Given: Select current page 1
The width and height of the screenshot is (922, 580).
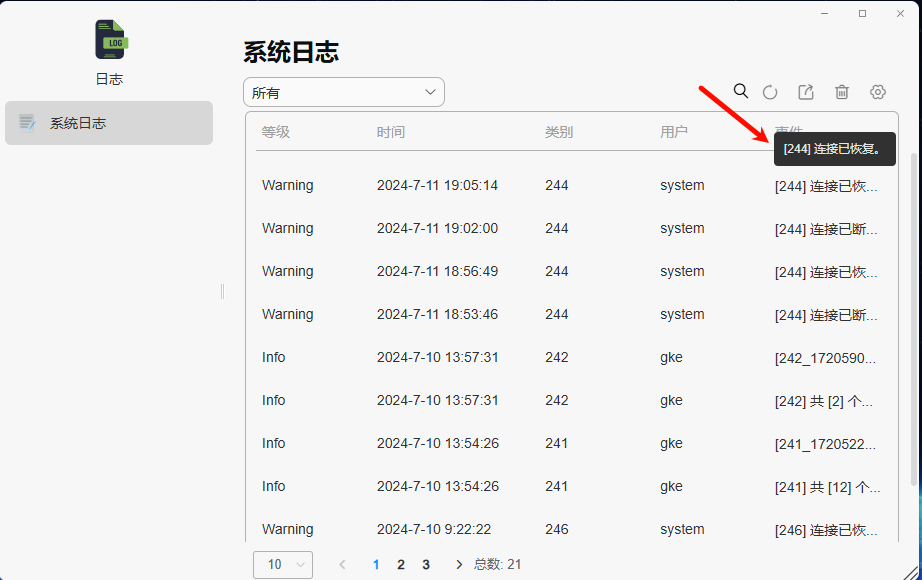Looking at the screenshot, I should (x=376, y=565).
